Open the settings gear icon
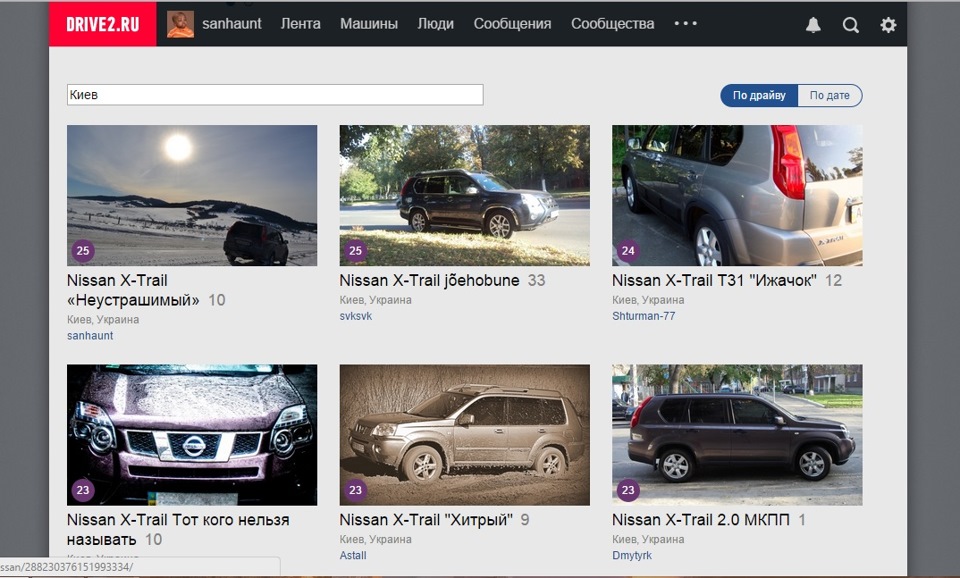 (x=888, y=24)
